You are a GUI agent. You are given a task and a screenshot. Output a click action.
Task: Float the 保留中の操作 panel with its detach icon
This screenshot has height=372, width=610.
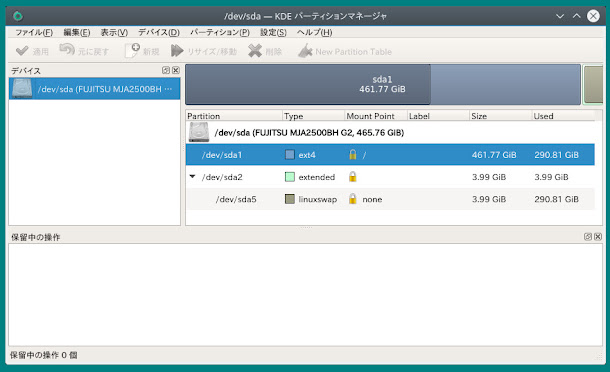click(588, 236)
